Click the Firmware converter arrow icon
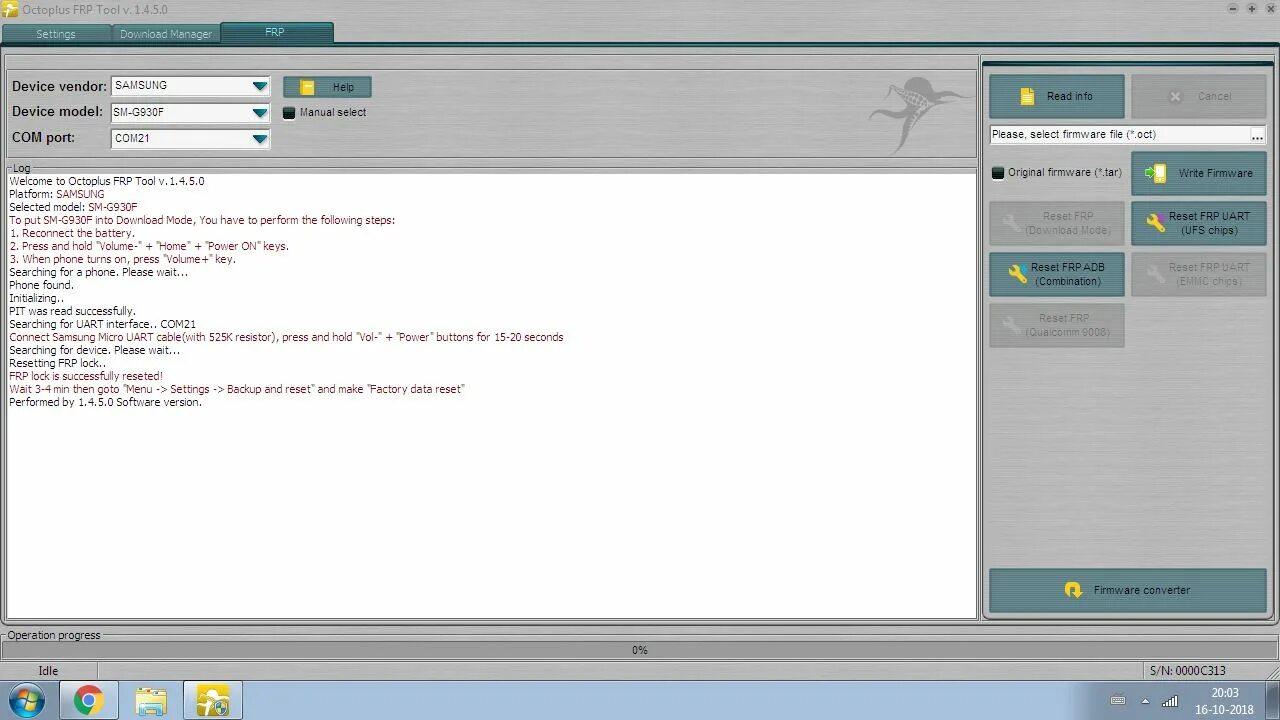The image size is (1280, 720). [x=1074, y=590]
